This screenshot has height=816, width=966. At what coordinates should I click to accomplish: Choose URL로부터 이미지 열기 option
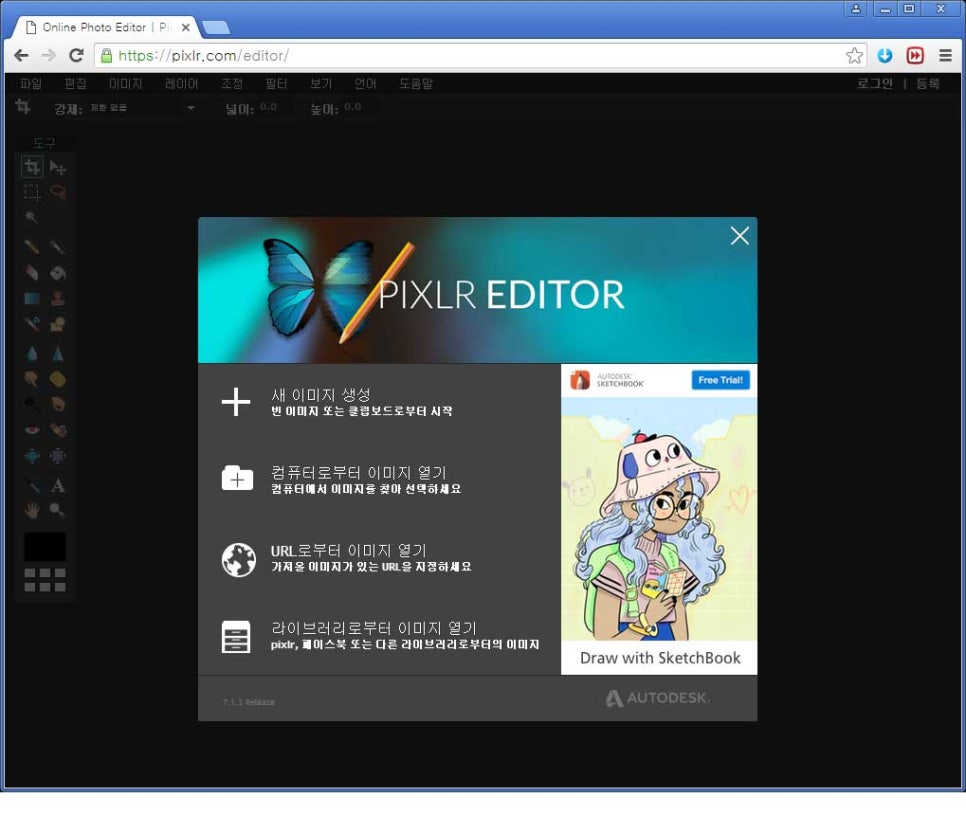pos(346,558)
